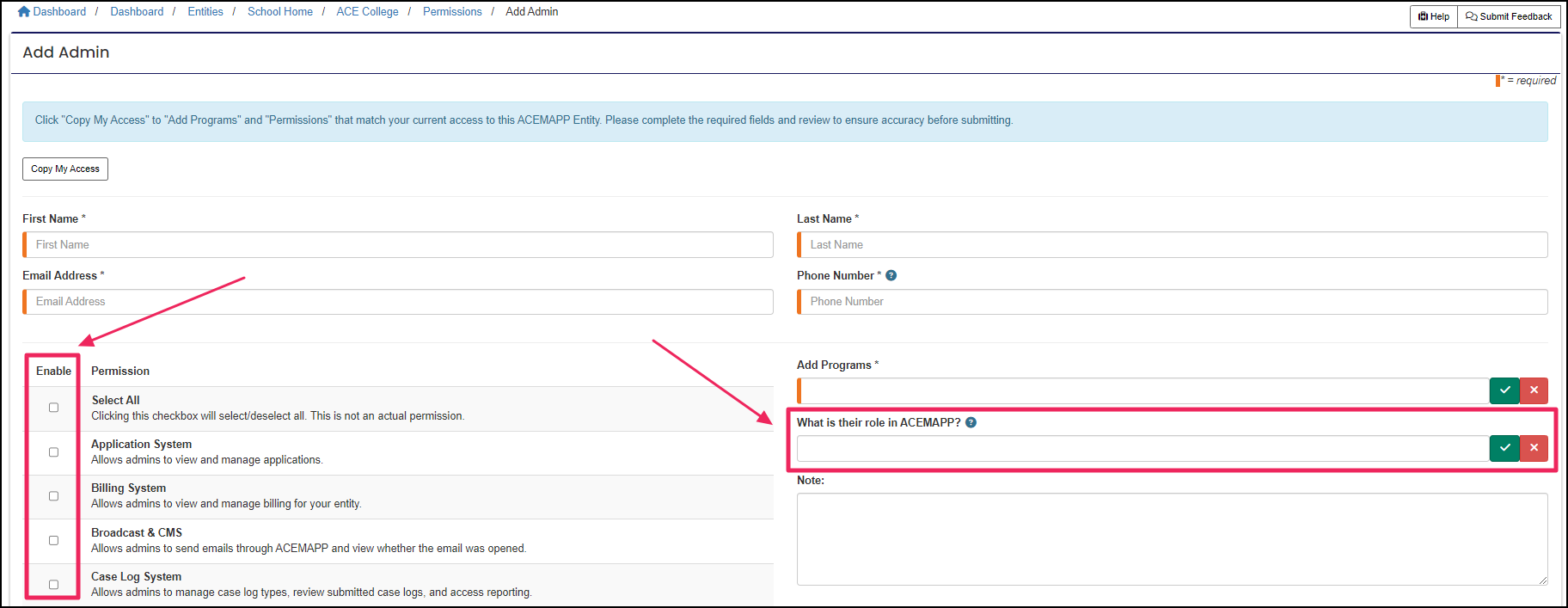This screenshot has height=608, width=1568.
Task: Click the Enable column header
Action: click(53, 372)
